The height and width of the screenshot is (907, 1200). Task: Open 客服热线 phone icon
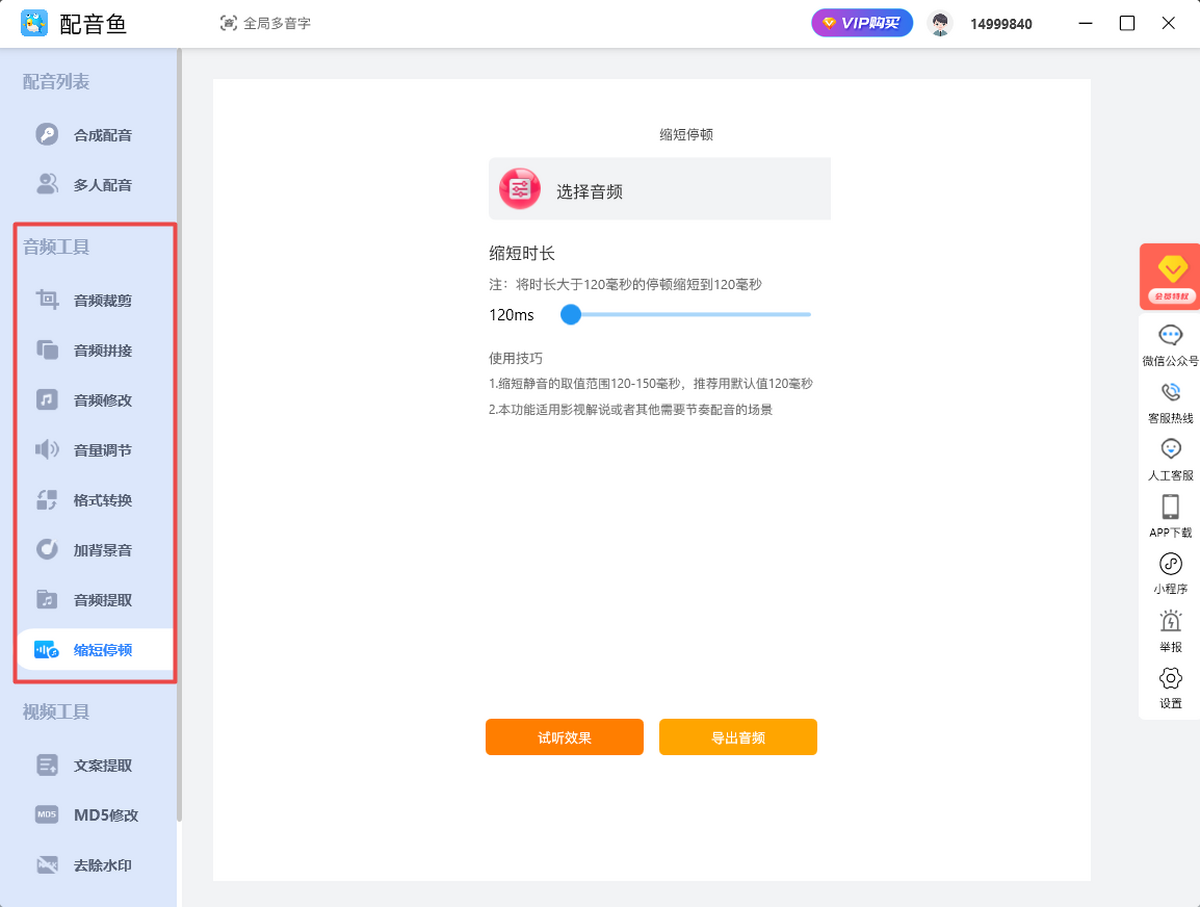click(1170, 392)
